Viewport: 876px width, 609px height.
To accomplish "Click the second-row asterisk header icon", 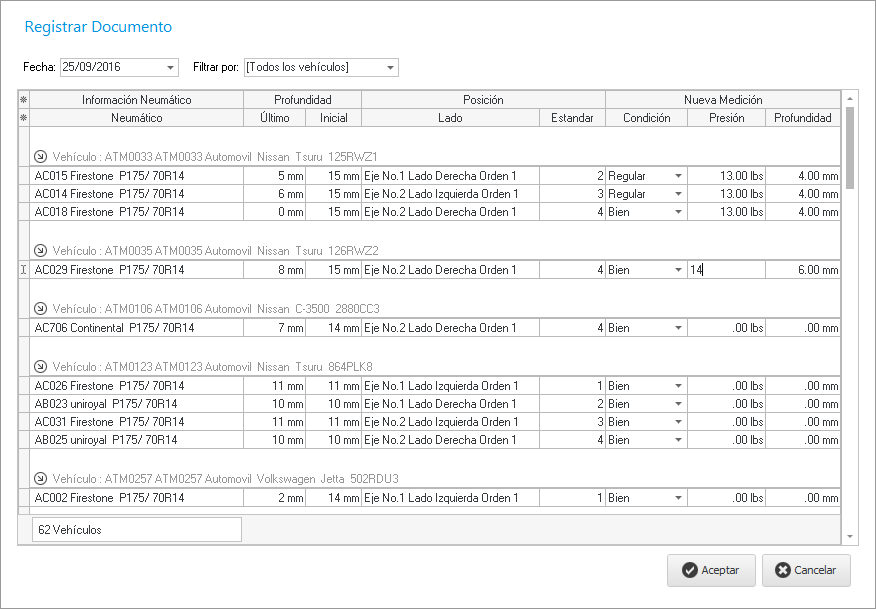I will pos(24,118).
